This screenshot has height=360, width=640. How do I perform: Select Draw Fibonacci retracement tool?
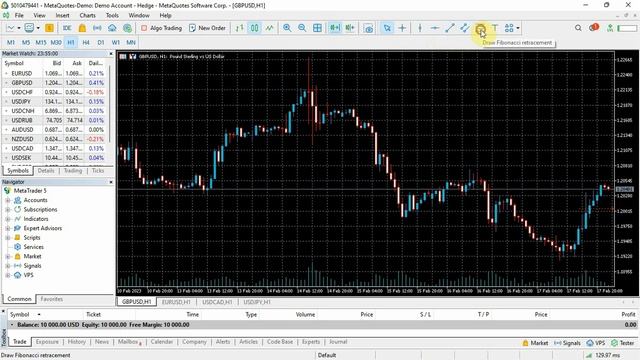pyautogui.click(x=480, y=28)
